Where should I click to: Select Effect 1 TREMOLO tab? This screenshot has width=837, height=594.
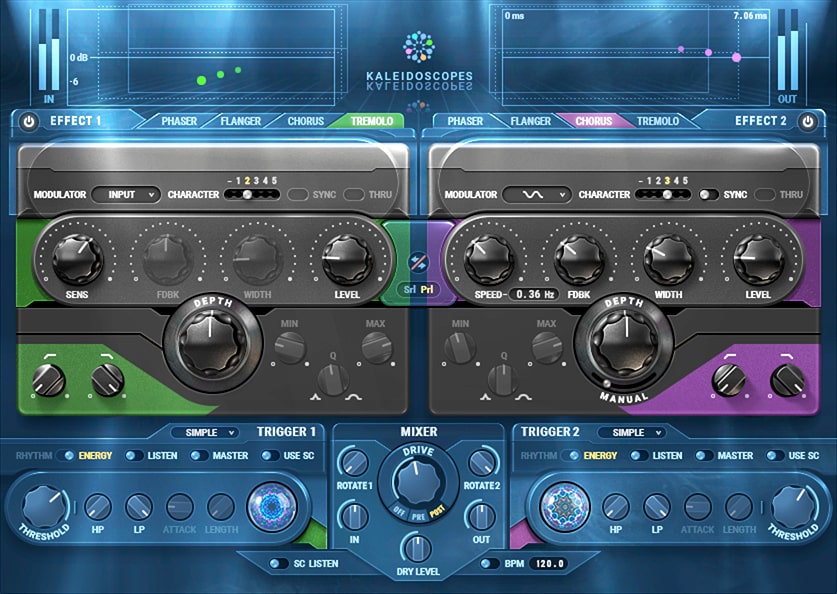[x=372, y=121]
